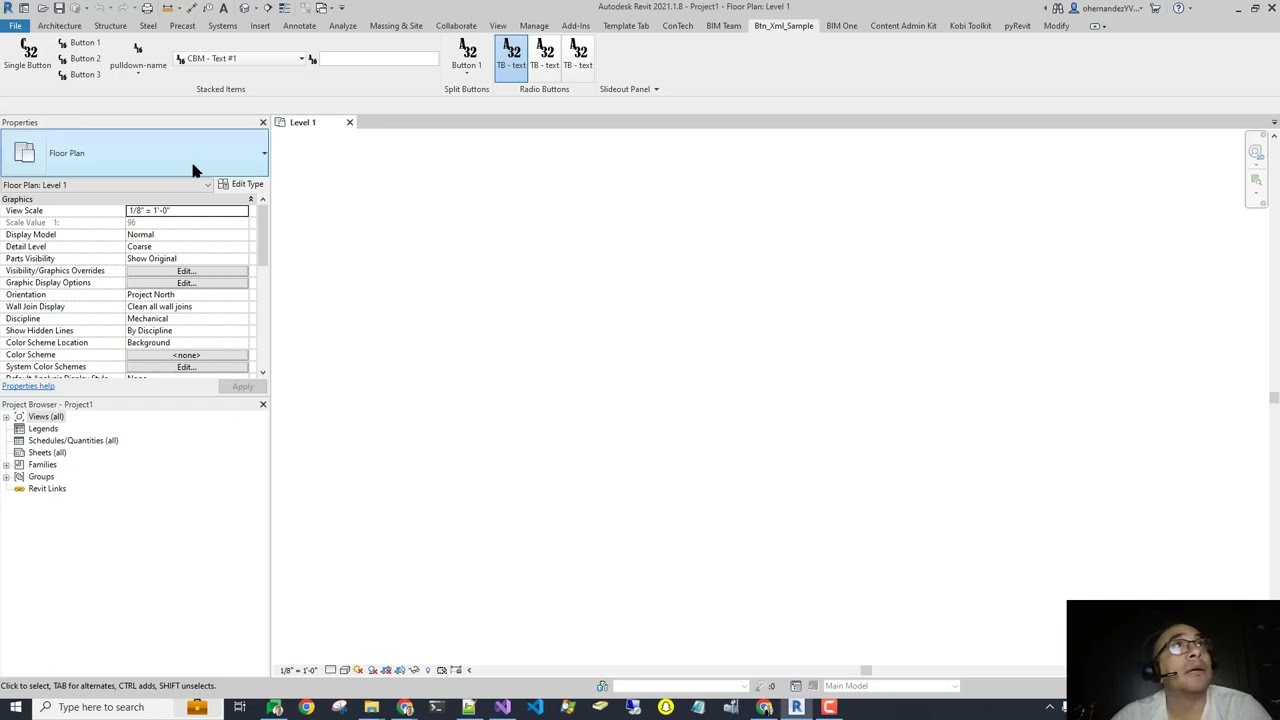The width and height of the screenshot is (1280, 720).
Task: Click Open folder icon in quick access toolbar
Action: tap(41, 8)
